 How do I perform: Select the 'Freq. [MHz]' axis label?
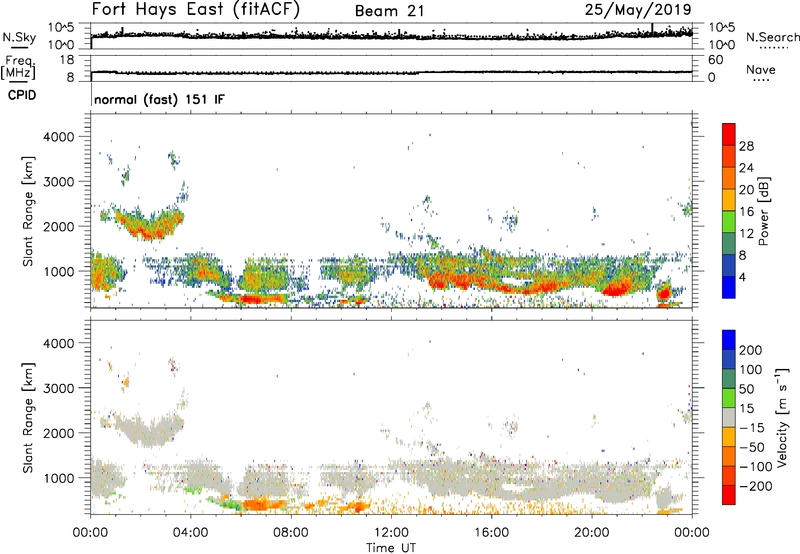point(19,67)
